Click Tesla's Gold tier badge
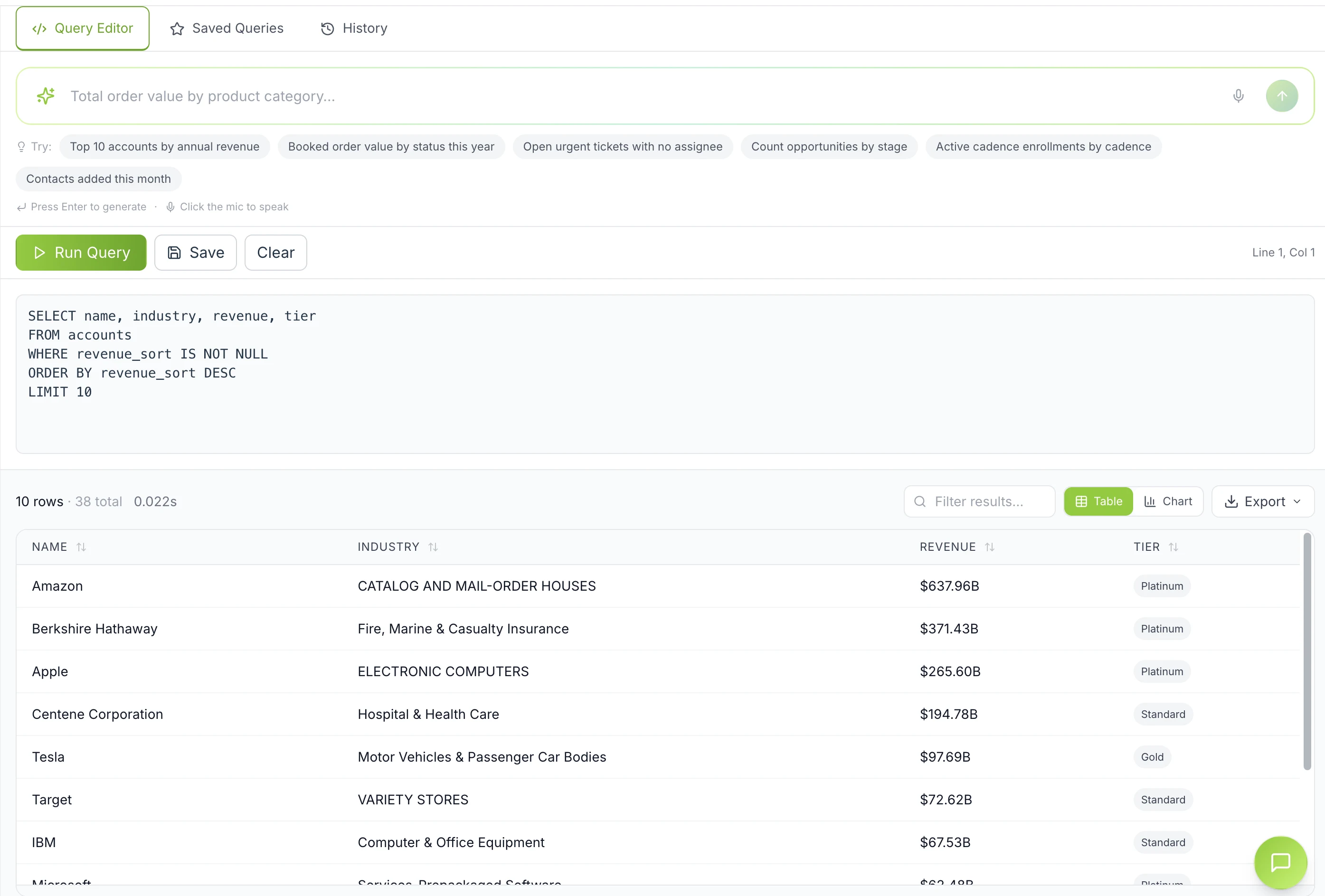 1152,757
